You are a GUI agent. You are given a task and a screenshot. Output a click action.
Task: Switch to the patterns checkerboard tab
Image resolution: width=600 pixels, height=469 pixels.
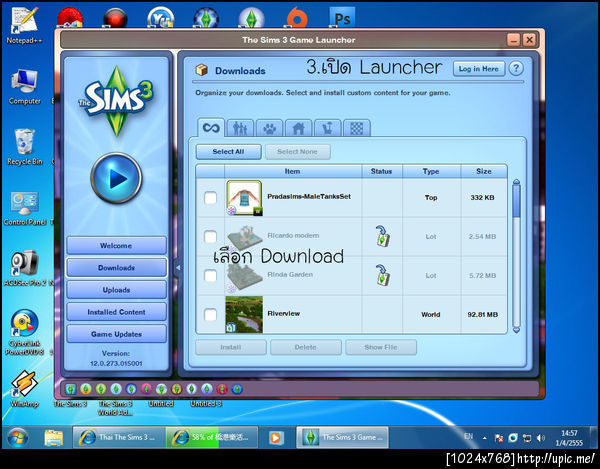357,128
